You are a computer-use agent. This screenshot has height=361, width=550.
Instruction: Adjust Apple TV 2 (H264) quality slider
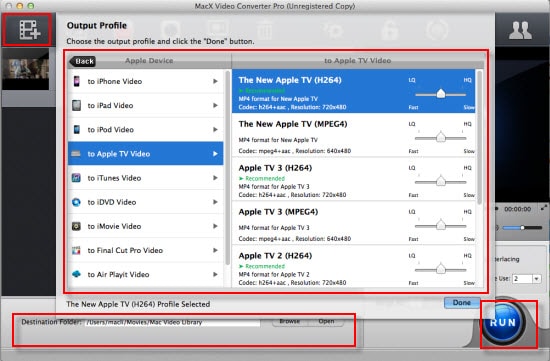(441, 269)
